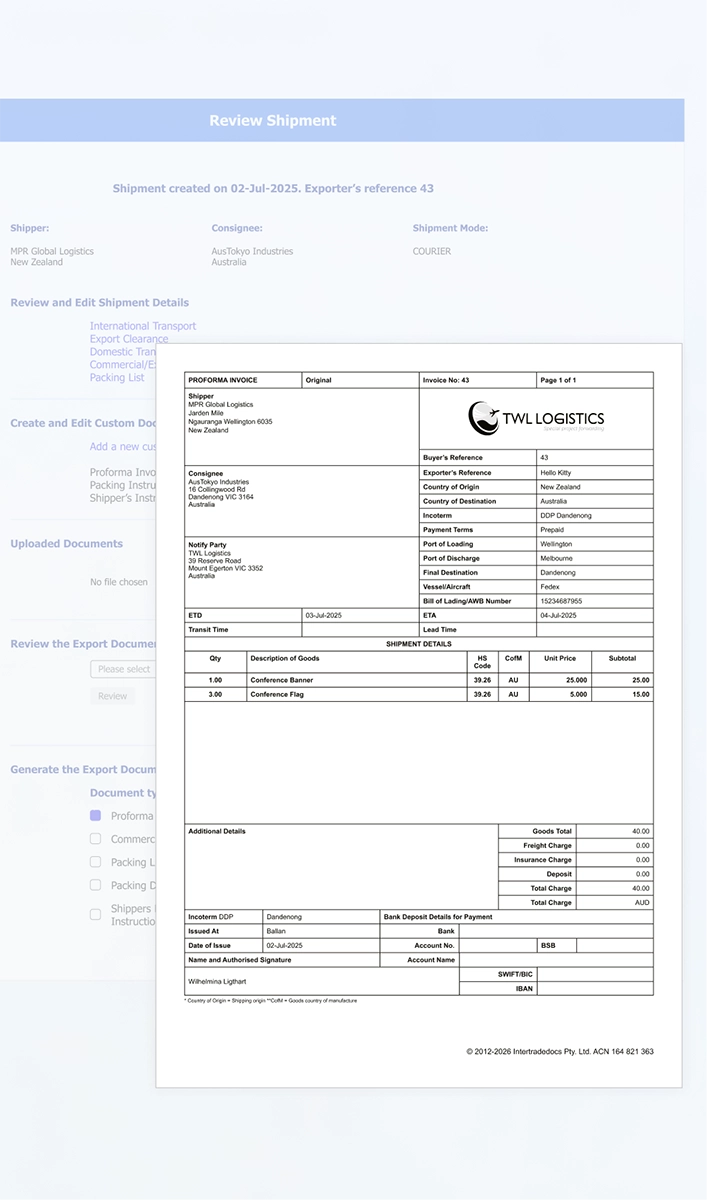The width and height of the screenshot is (707, 1200).
Task: Click the 'Page 1 of 1' cell
Action: tap(595, 380)
